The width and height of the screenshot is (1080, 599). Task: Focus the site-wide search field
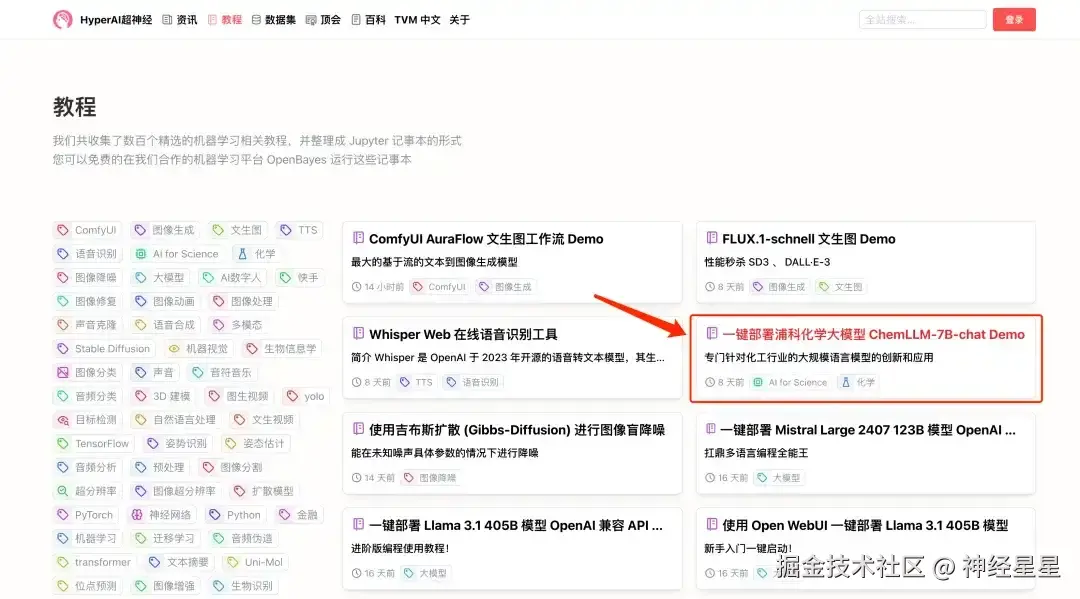tap(922, 20)
